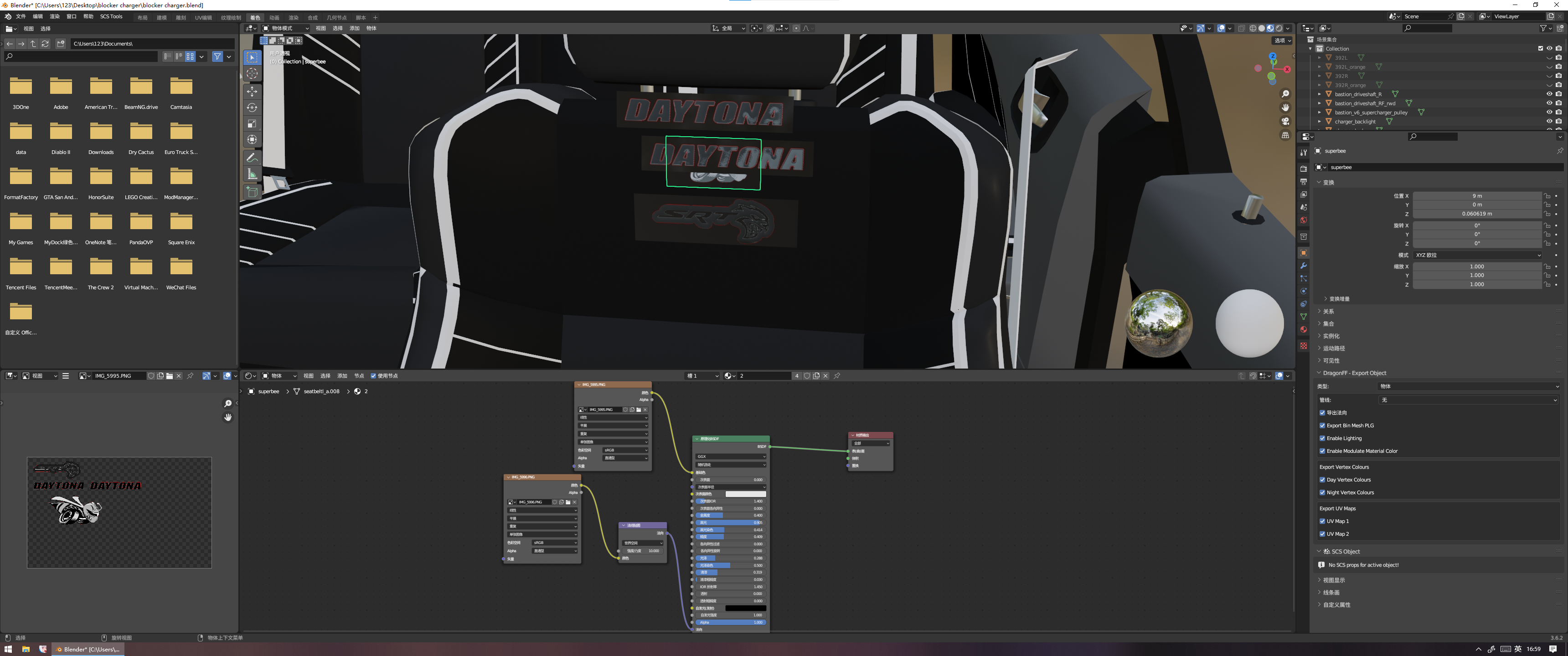This screenshot has height=656, width=1568.
Task: Click the 位置 X field showing 9 m
Action: 1477,196
